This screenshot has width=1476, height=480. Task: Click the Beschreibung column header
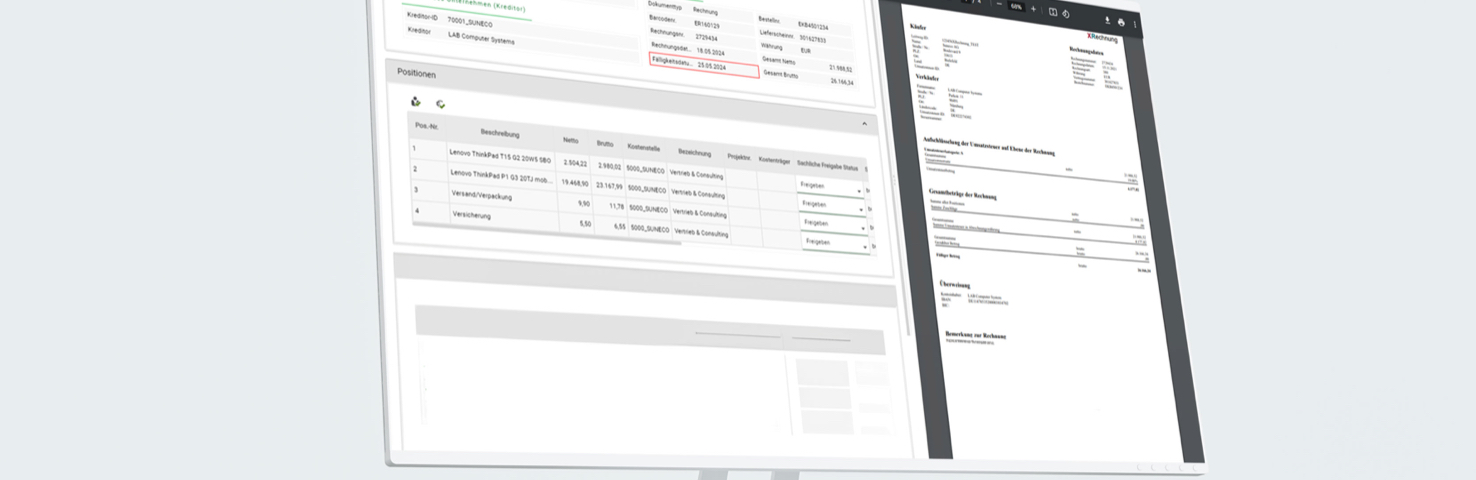point(500,133)
